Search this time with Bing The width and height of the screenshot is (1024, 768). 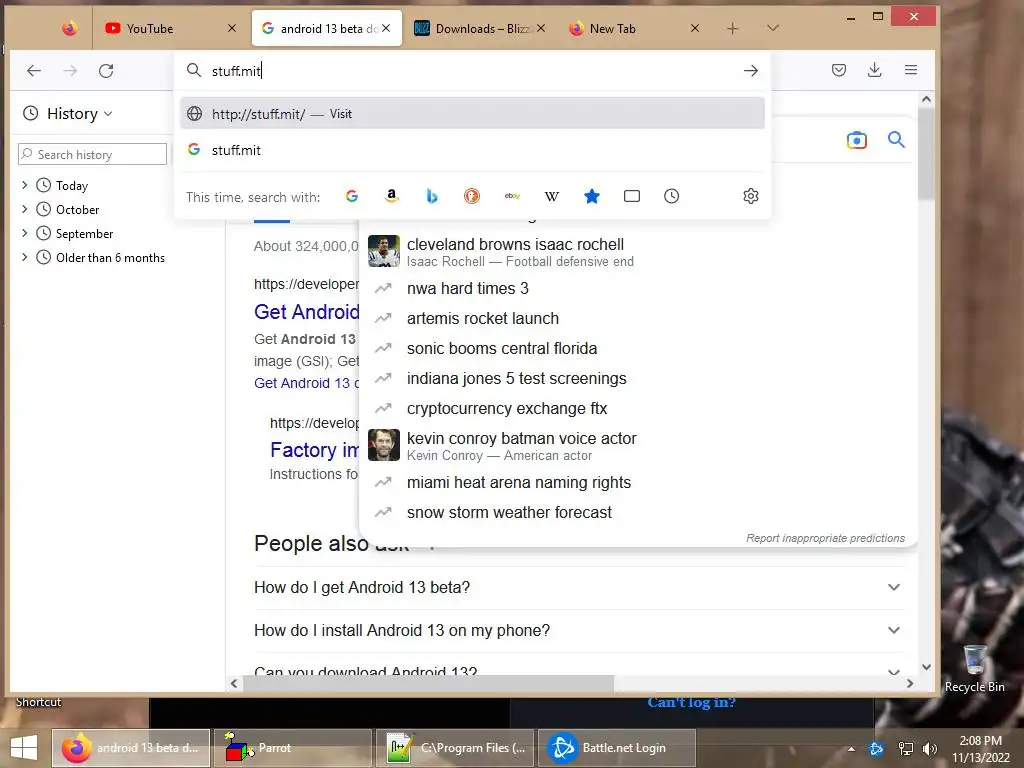432,196
